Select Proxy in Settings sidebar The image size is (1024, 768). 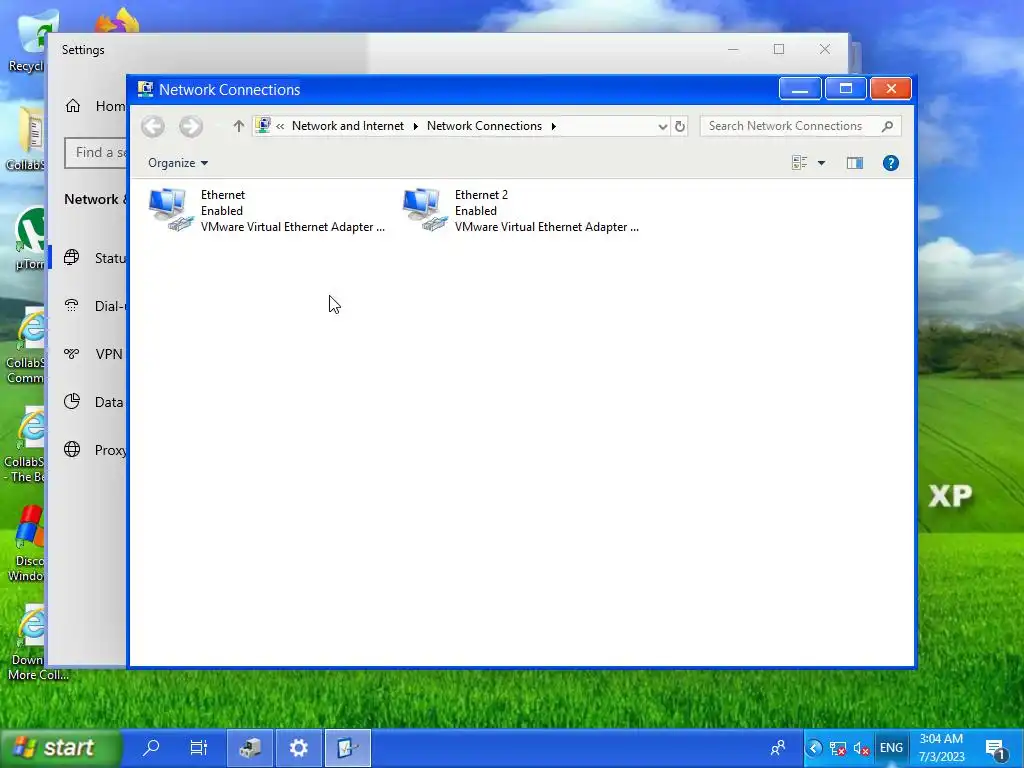tap(95, 450)
